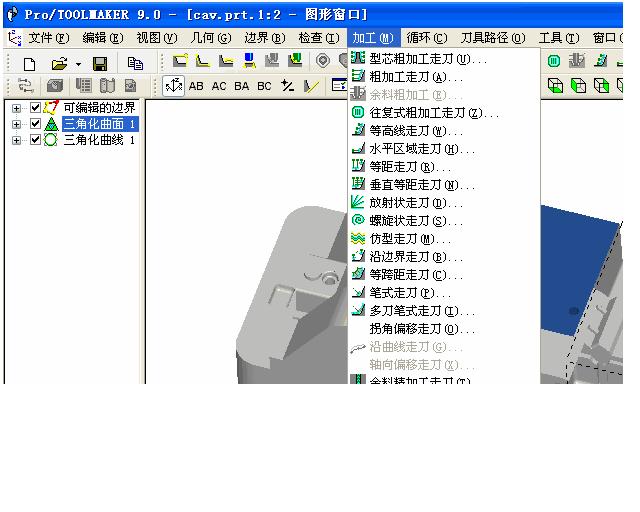This screenshot has height=512, width=640.
Task: Choose 等距走刀(R) menu entry
Action: 444,167
